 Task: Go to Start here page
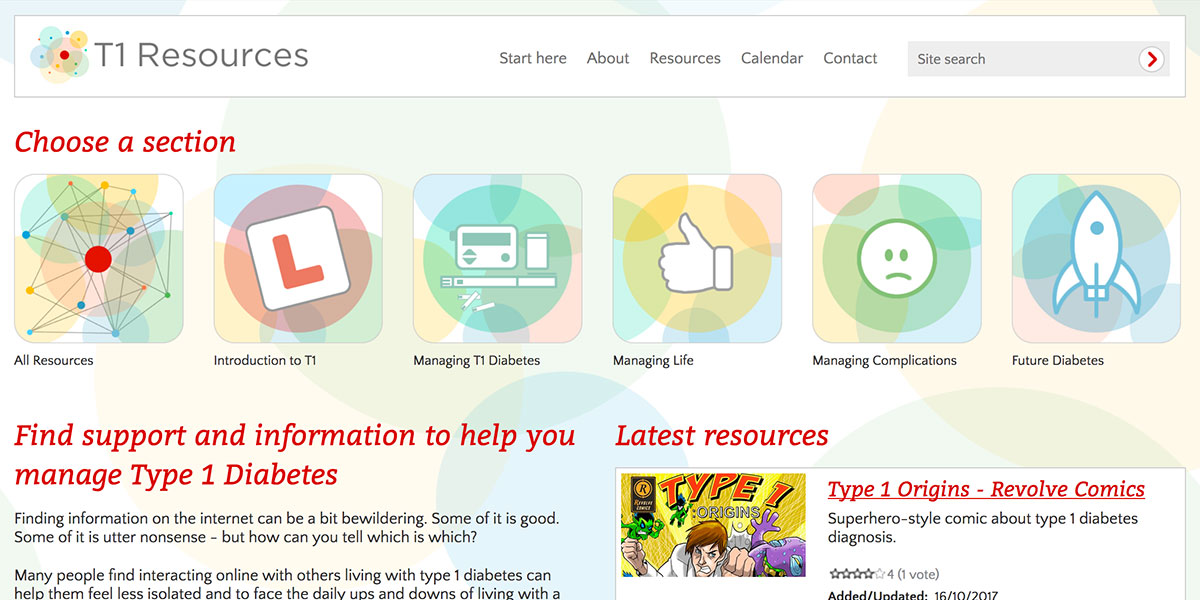tap(533, 58)
